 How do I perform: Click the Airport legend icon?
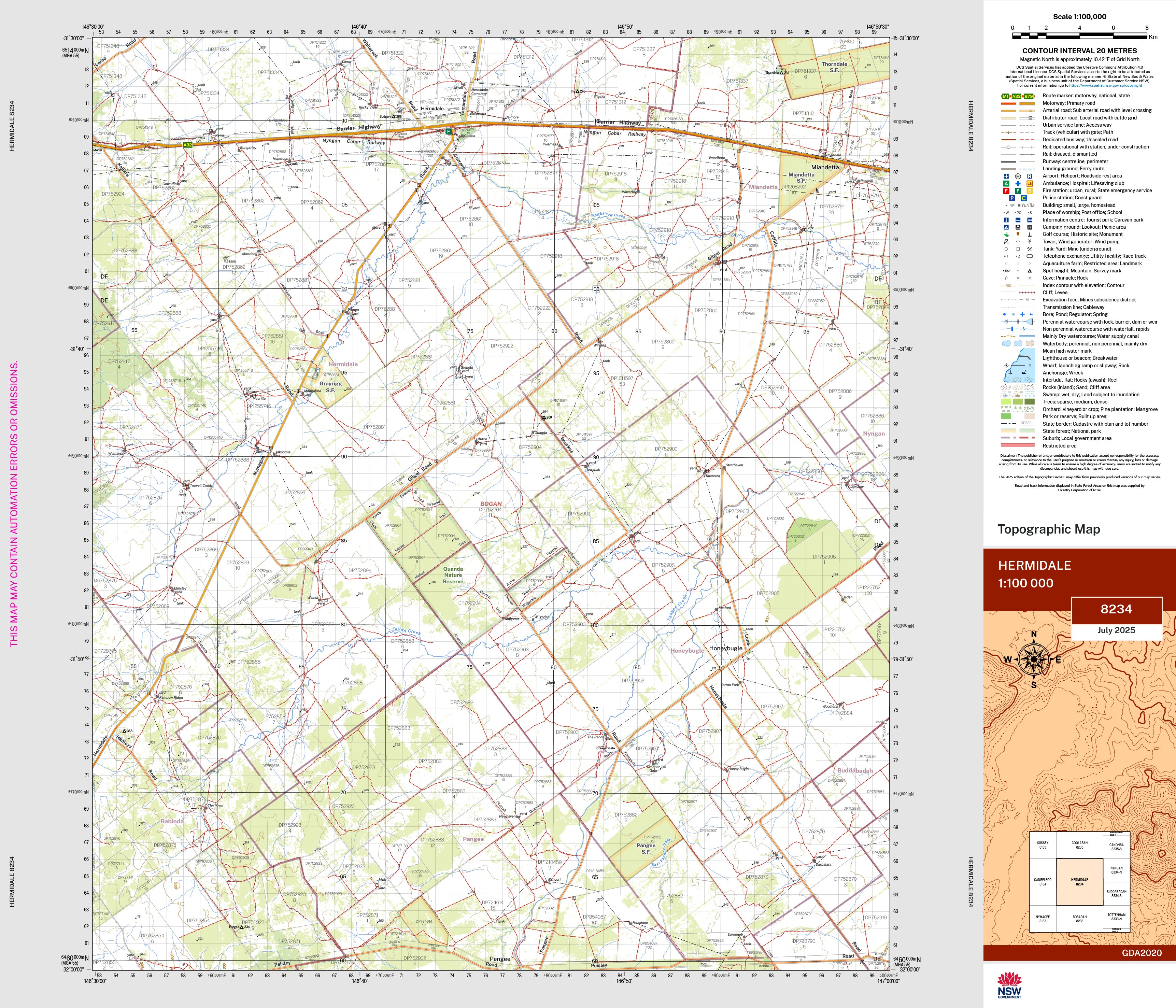click(x=1006, y=176)
